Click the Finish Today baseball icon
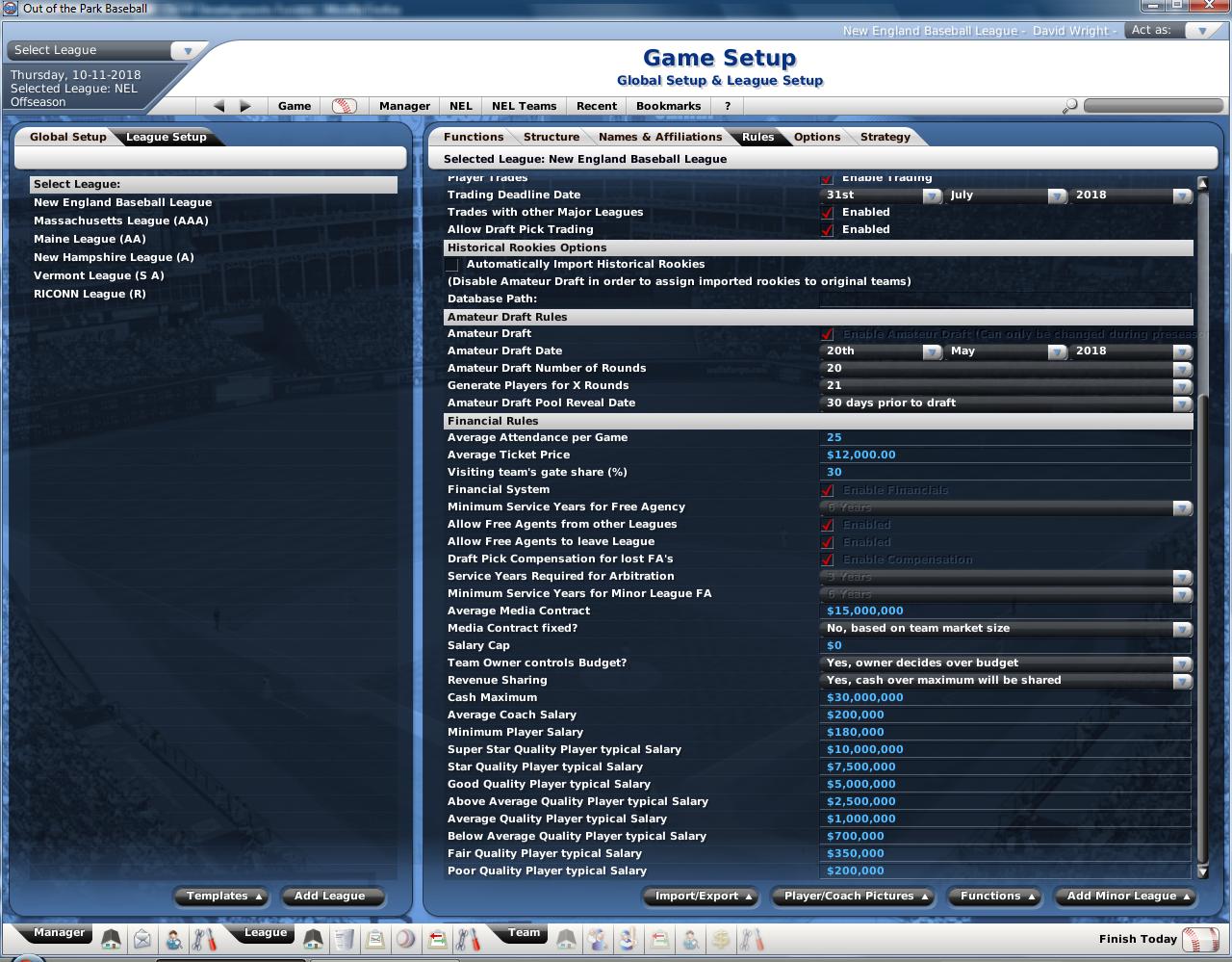Image resolution: width=1232 pixels, height=962 pixels. click(x=1199, y=939)
